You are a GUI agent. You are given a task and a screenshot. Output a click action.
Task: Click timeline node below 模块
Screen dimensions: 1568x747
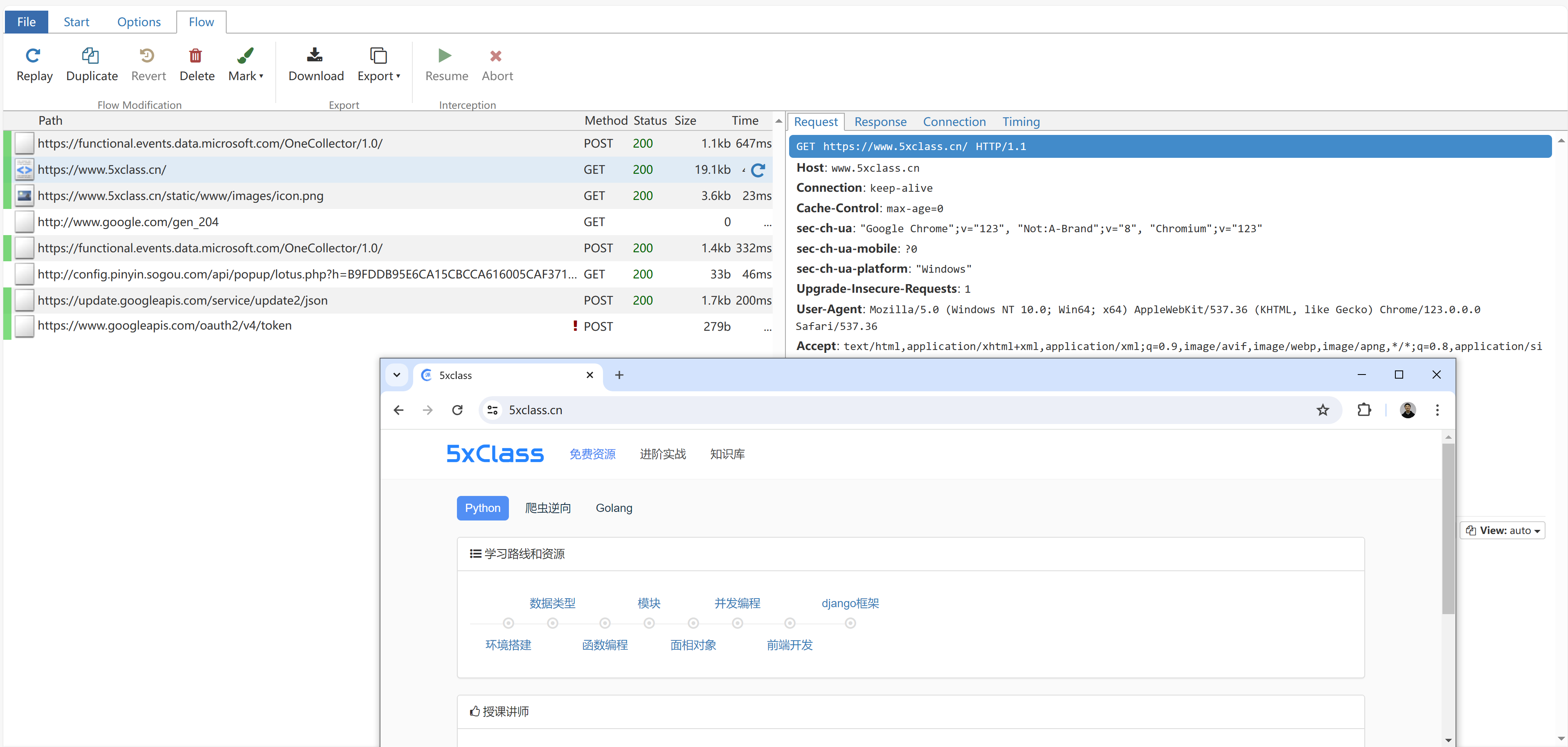[649, 623]
